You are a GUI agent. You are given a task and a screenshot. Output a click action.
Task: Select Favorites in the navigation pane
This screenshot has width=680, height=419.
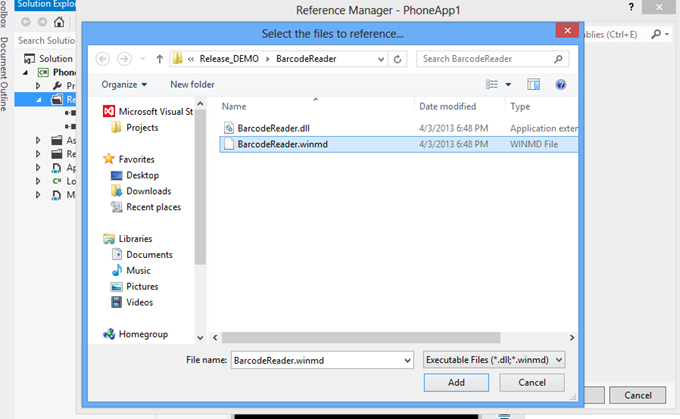tap(129, 159)
